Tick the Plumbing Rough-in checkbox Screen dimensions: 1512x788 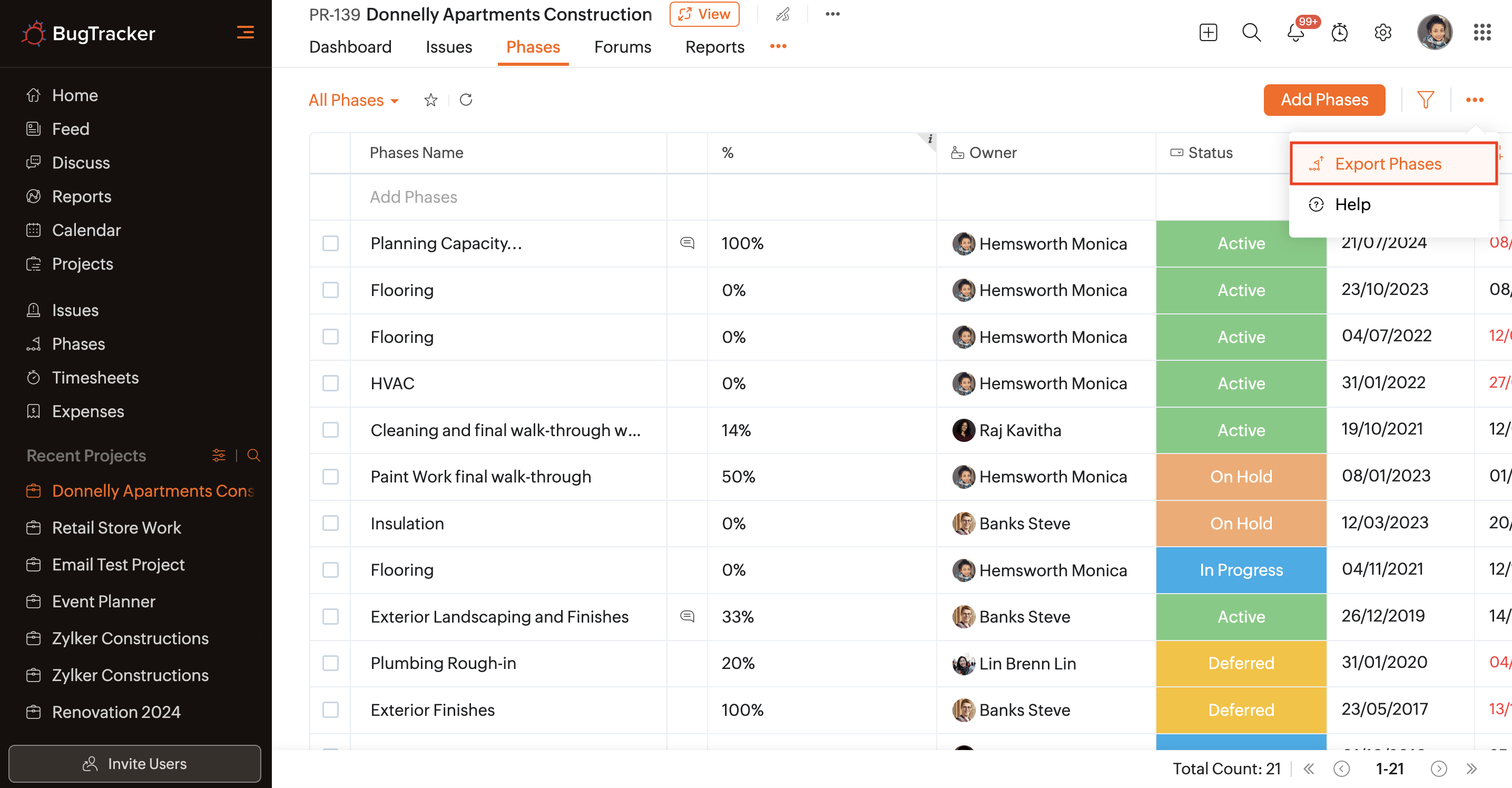pyautogui.click(x=330, y=663)
